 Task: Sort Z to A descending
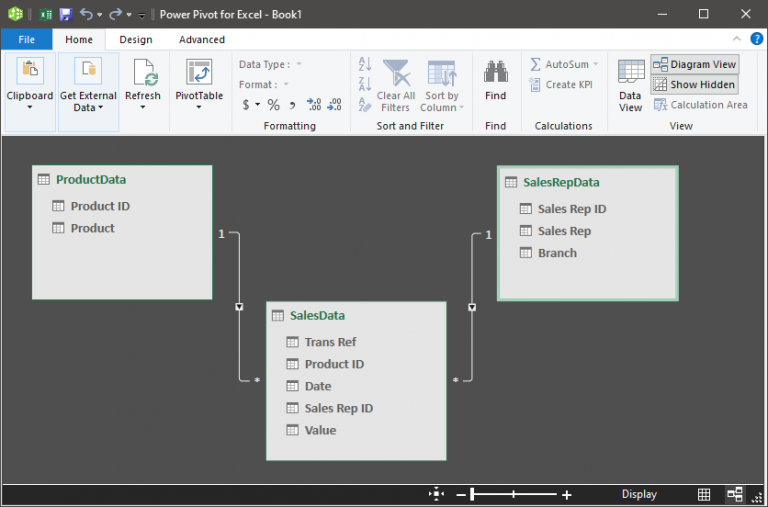click(x=365, y=84)
